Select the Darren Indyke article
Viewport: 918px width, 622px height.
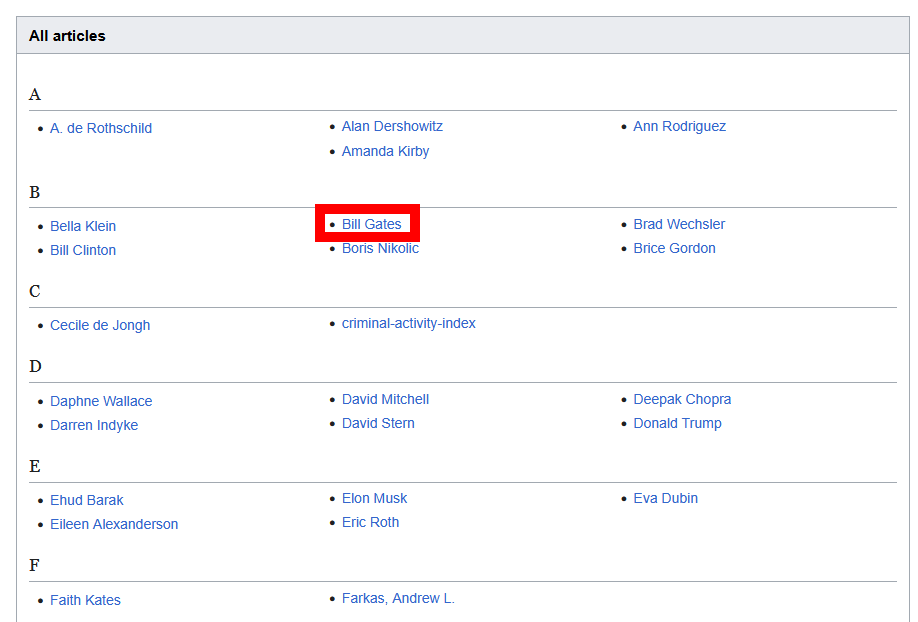pyautogui.click(x=94, y=425)
